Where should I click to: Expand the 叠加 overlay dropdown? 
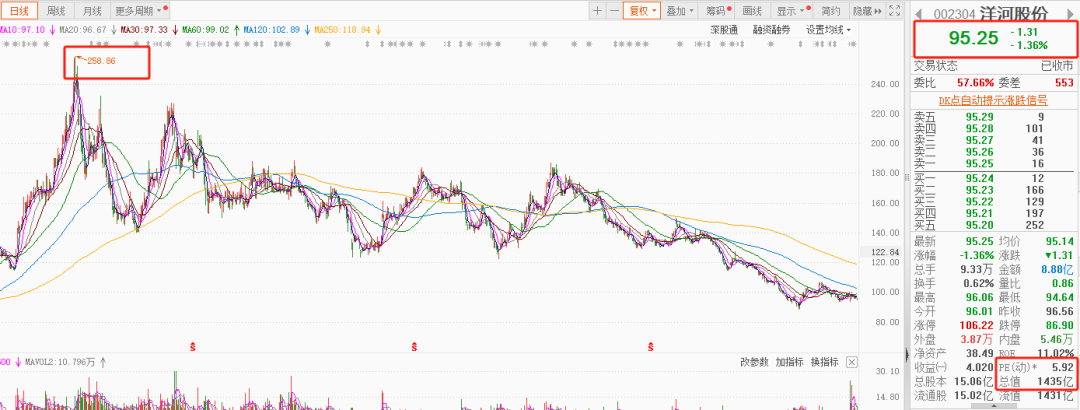coord(680,11)
